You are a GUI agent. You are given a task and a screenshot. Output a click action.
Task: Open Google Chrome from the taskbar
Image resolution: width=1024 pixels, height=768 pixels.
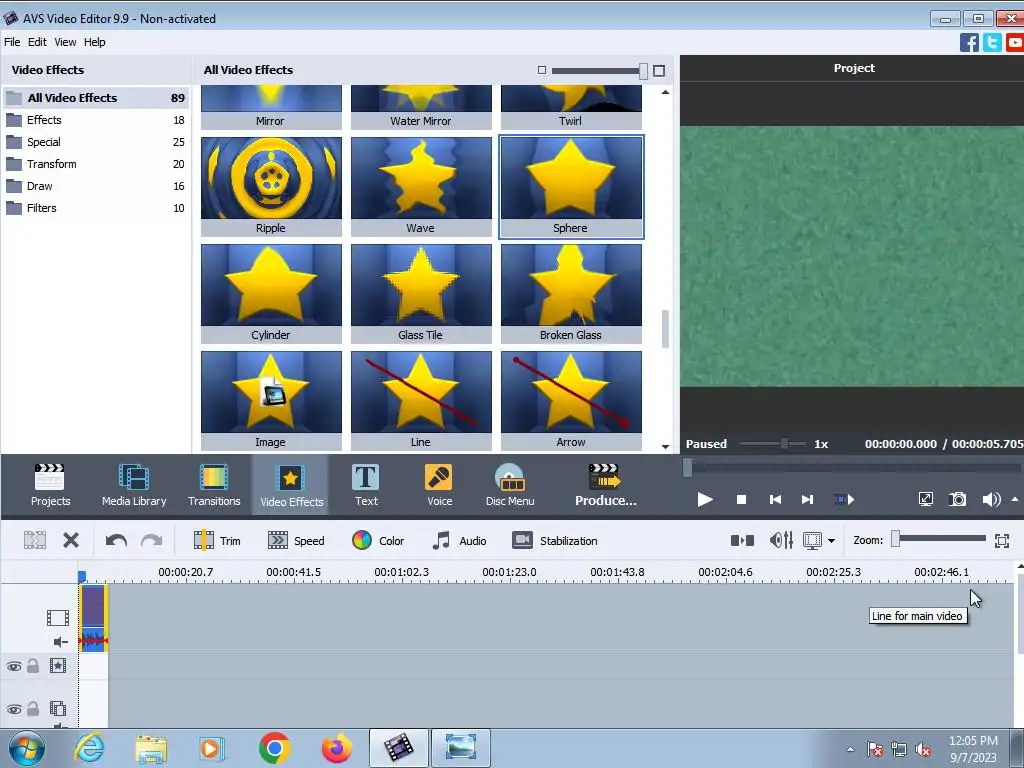click(274, 748)
